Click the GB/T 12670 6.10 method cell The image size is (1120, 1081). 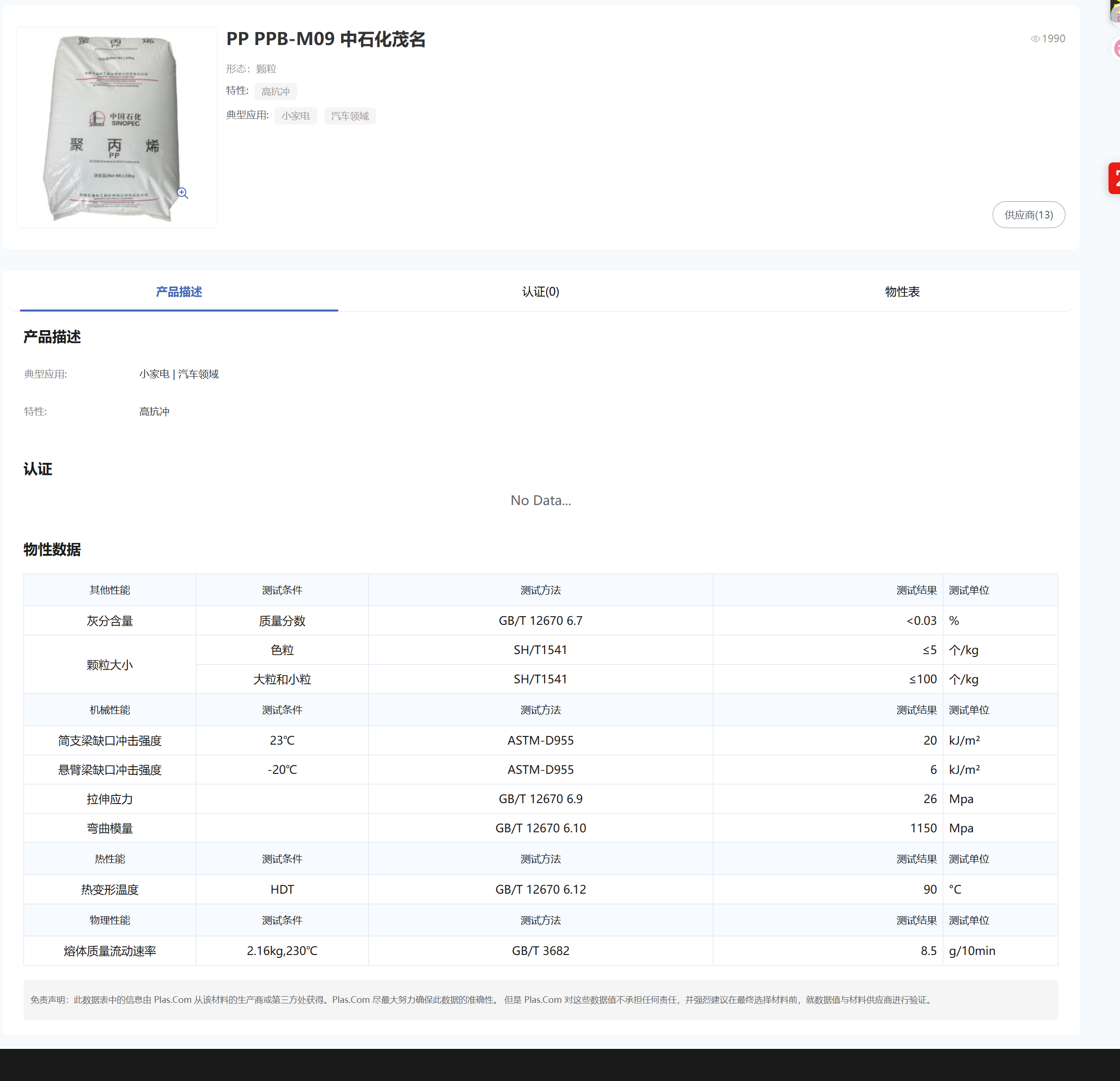coord(540,828)
